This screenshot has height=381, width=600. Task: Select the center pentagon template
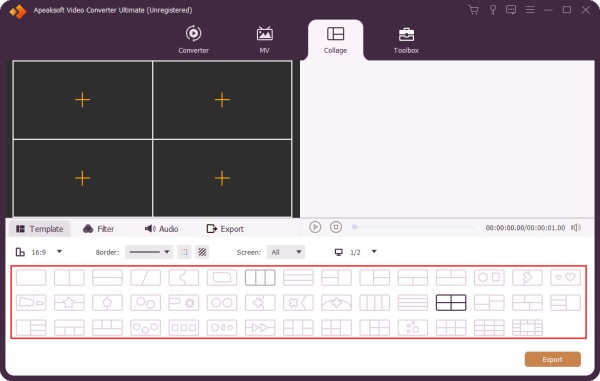(108, 303)
